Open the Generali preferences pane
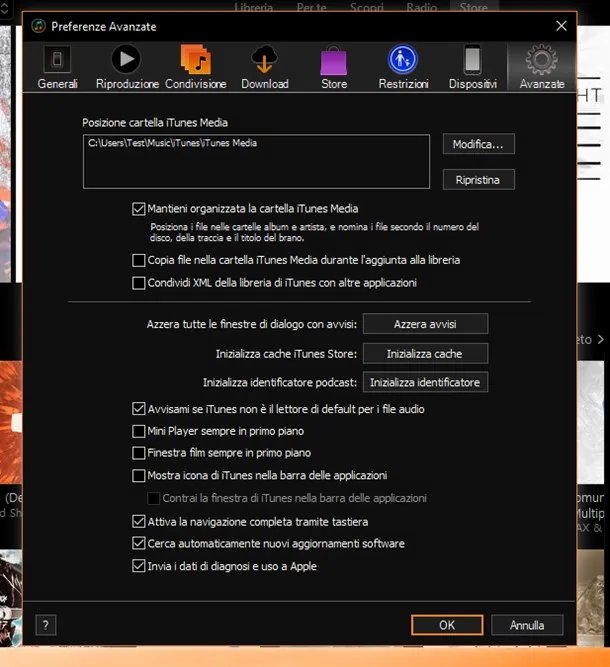 tap(57, 67)
